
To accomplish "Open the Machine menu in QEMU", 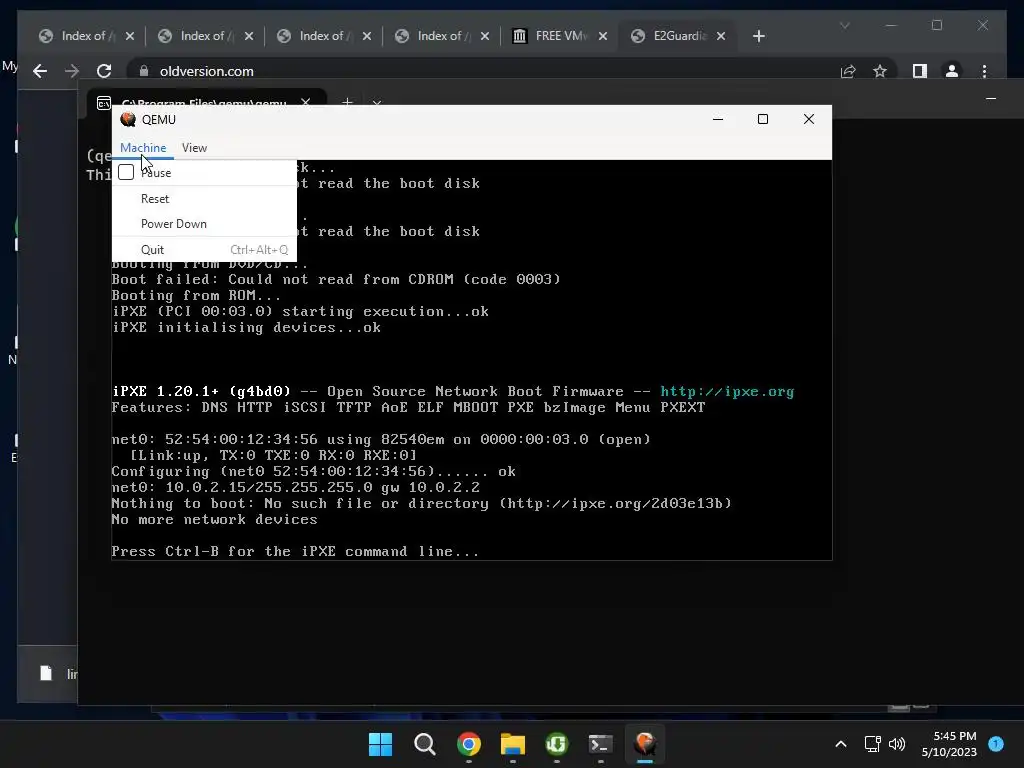I will click(143, 148).
